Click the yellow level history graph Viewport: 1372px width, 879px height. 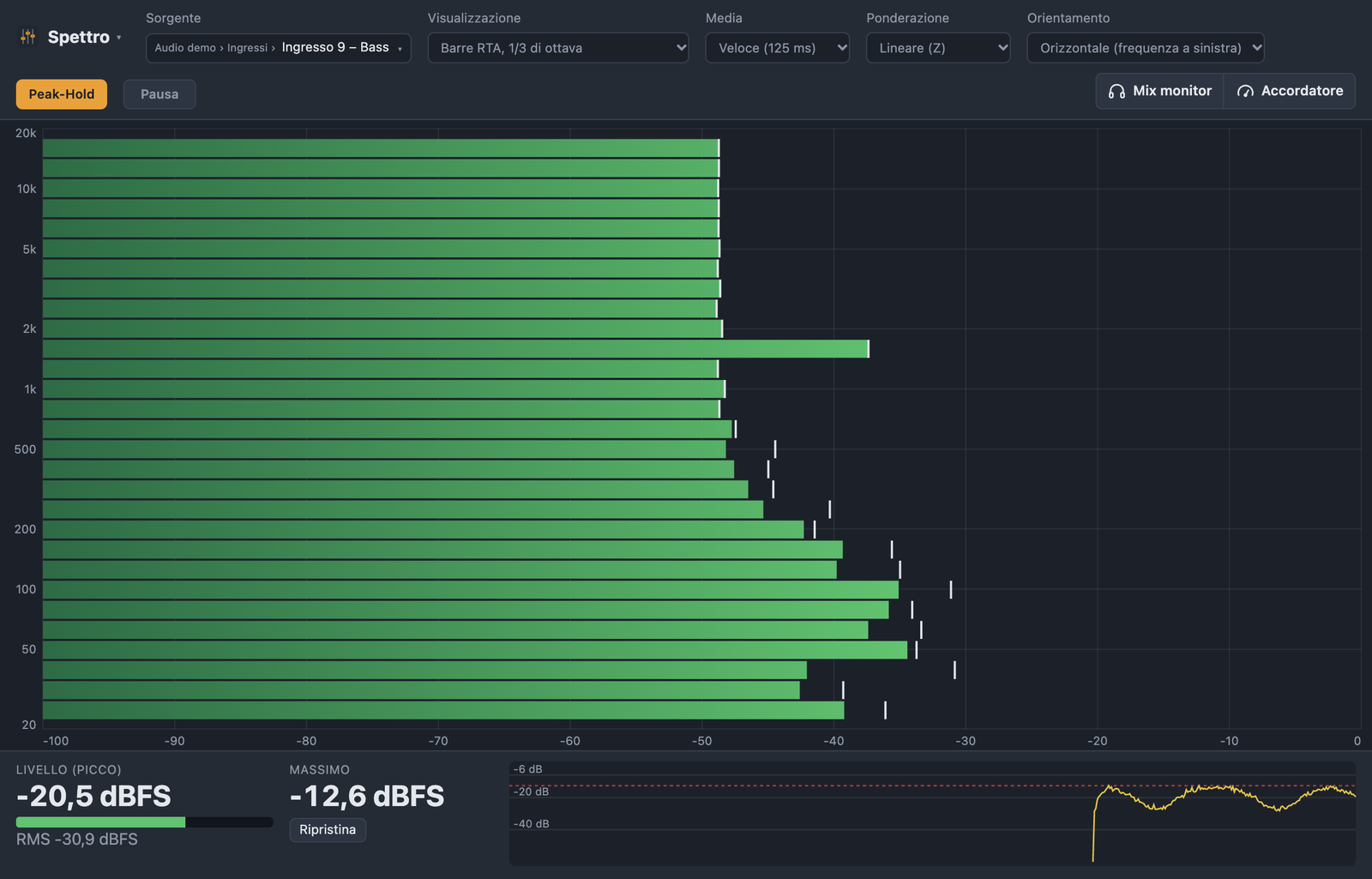[932, 813]
